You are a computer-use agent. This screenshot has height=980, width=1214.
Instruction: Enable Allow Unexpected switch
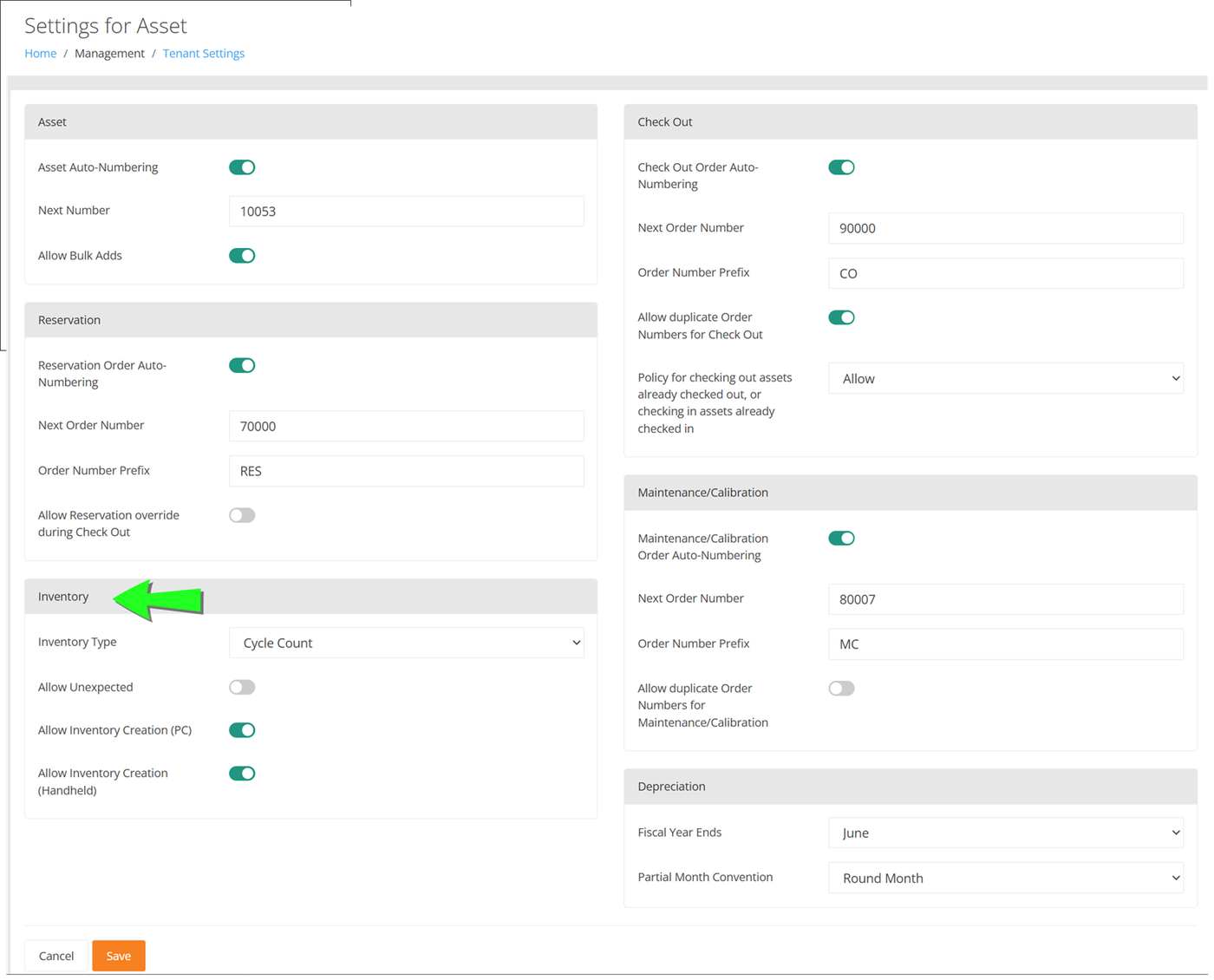[242, 687]
